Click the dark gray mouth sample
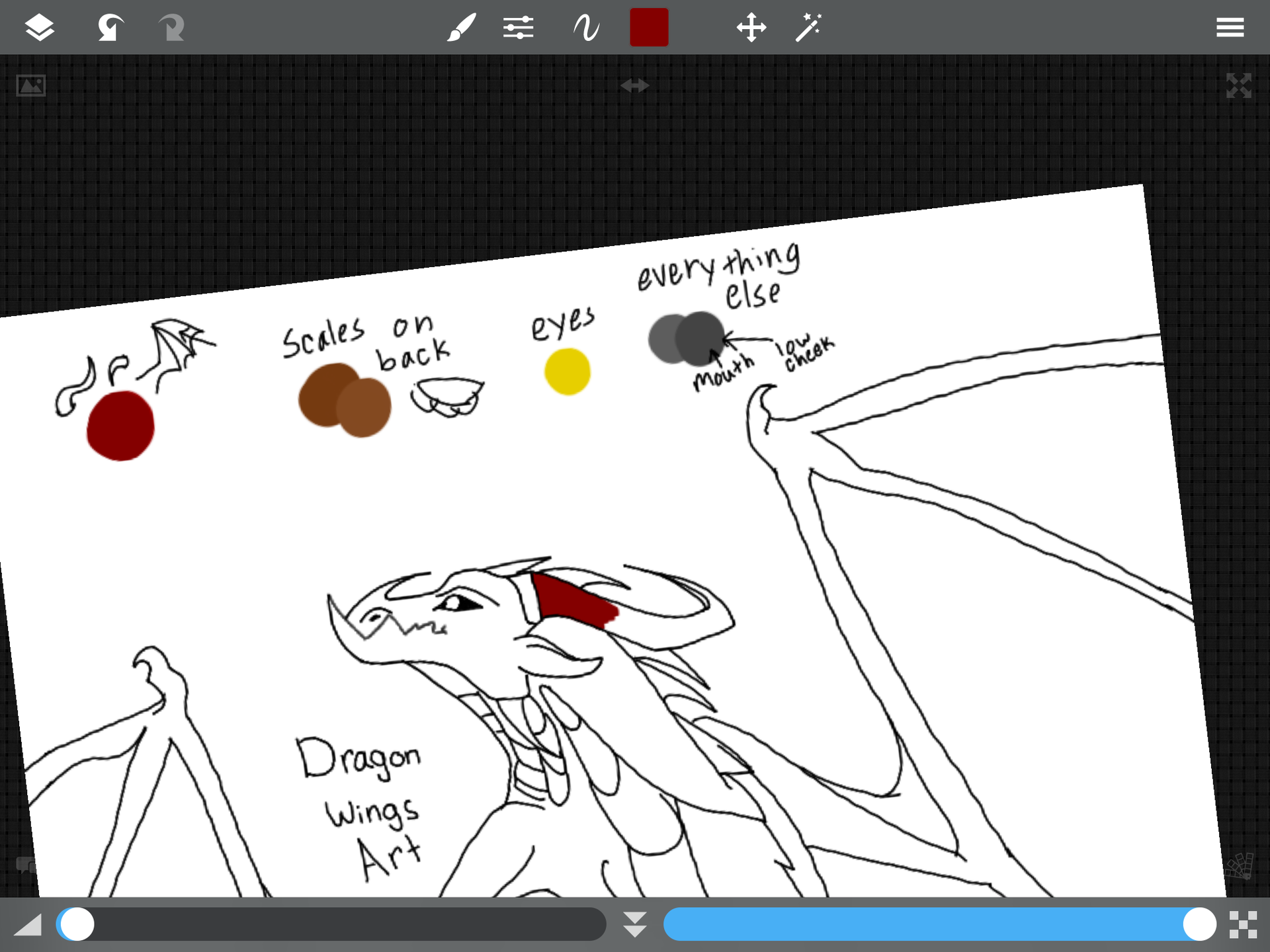This screenshot has height=952, width=1270. point(701,338)
